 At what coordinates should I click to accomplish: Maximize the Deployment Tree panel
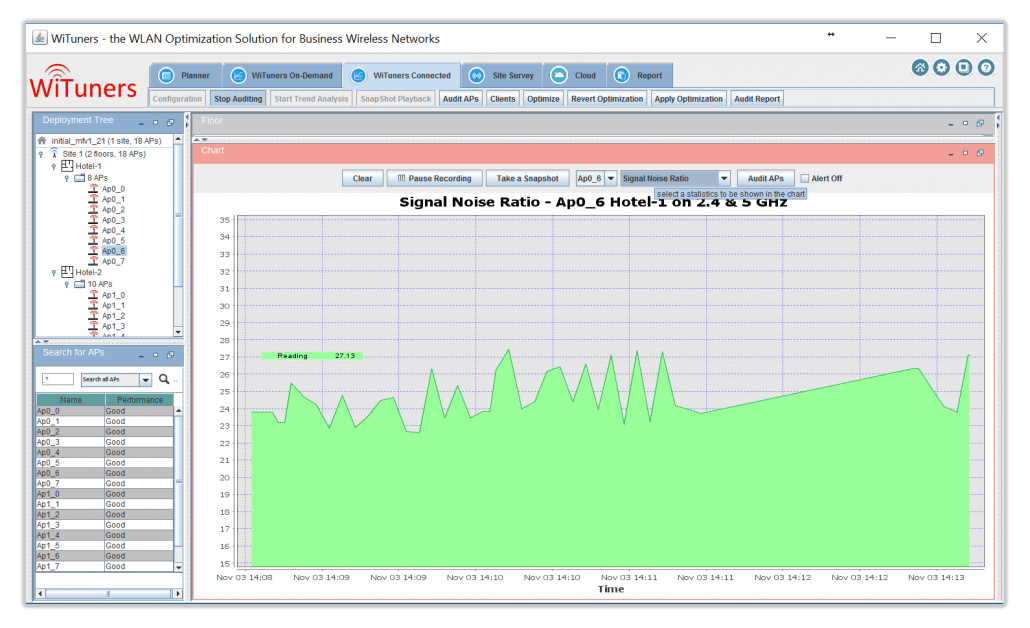[x=156, y=122]
